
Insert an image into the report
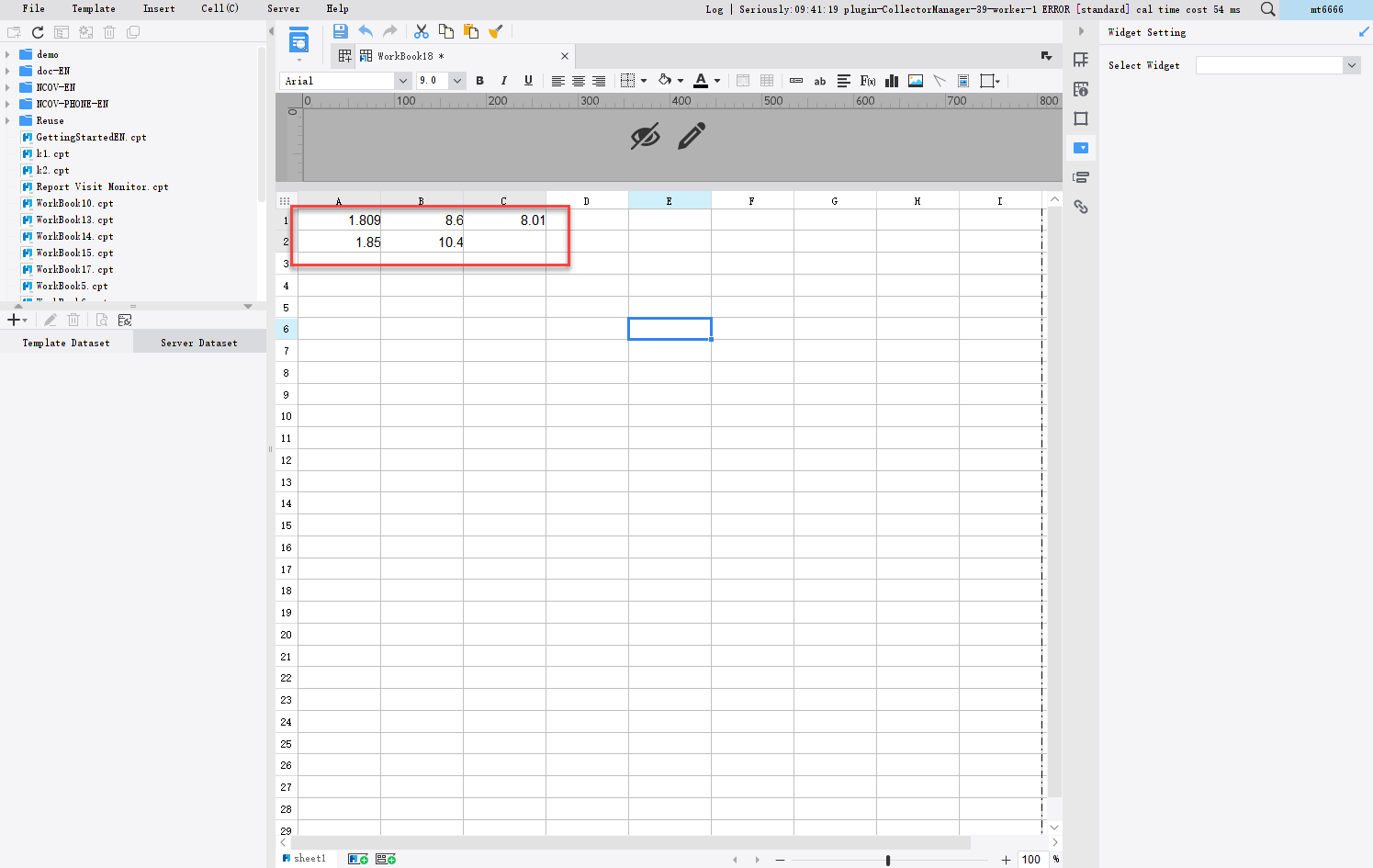pyautogui.click(x=915, y=81)
